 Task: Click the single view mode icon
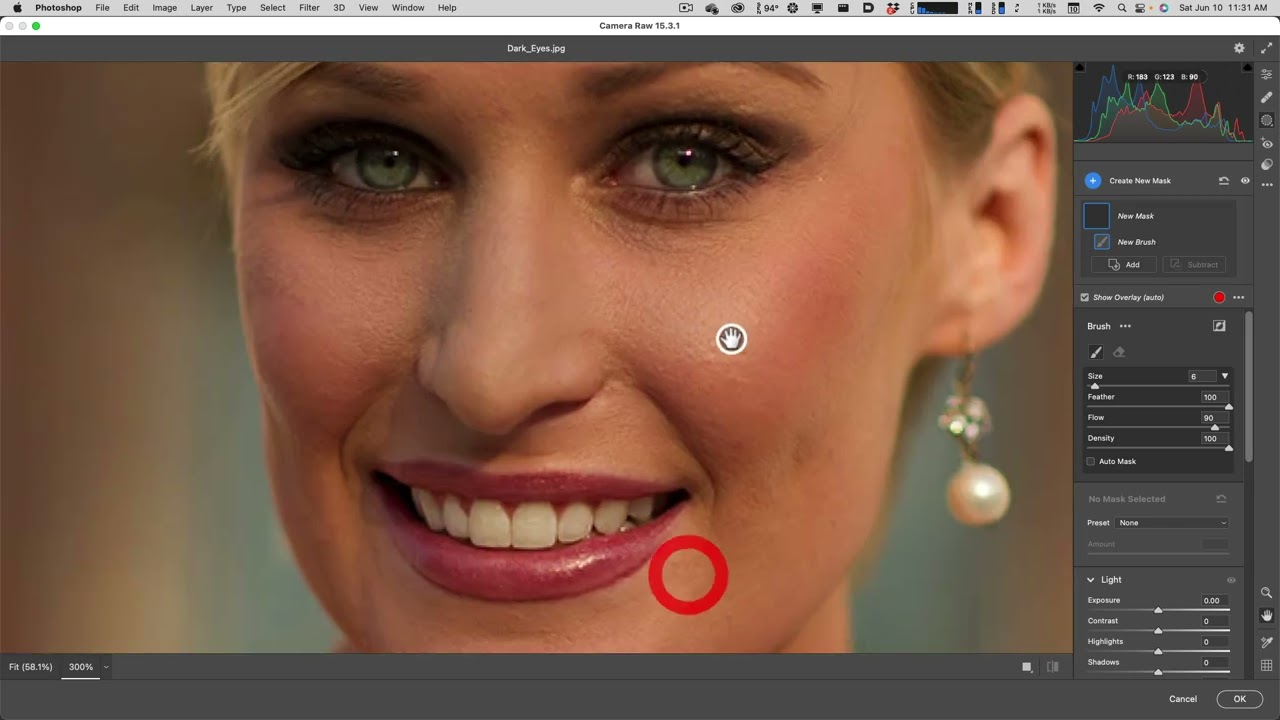(1027, 667)
